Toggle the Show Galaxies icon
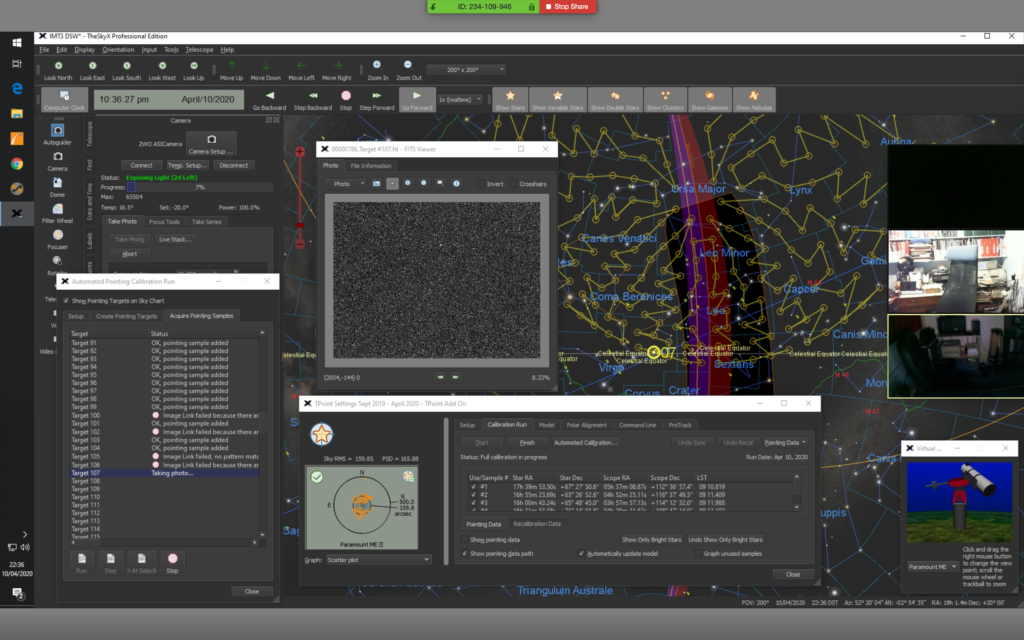Image resolution: width=1024 pixels, height=640 pixels. point(709,100)
